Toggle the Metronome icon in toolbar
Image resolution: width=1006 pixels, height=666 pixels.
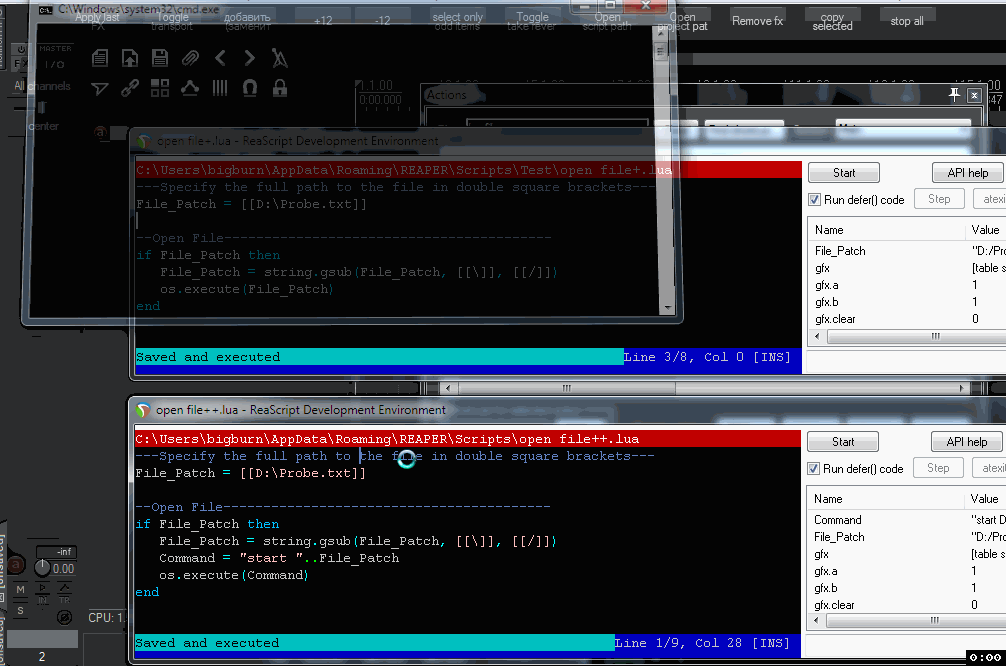[x=280, y=58]
